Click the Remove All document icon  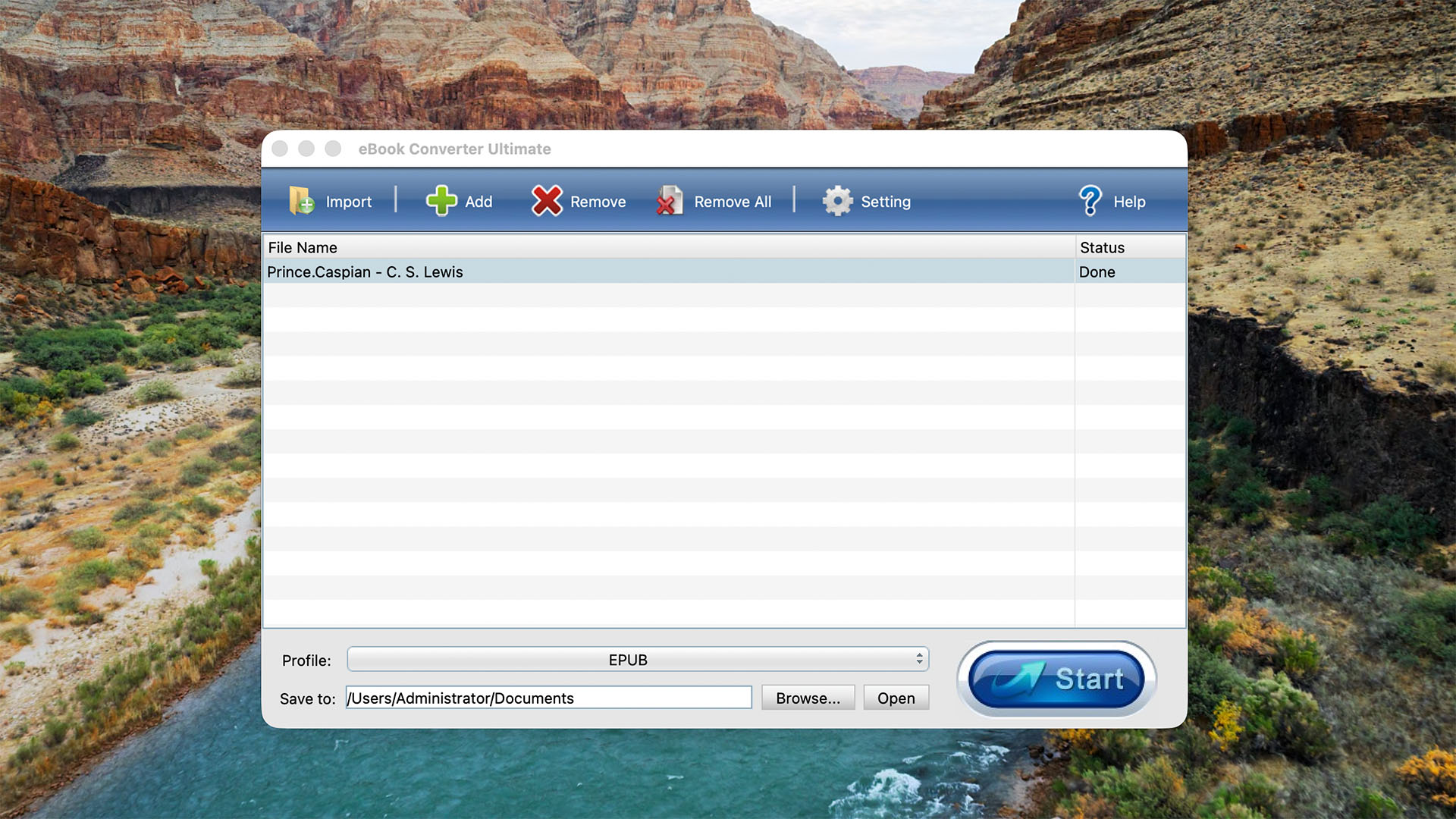670,201
